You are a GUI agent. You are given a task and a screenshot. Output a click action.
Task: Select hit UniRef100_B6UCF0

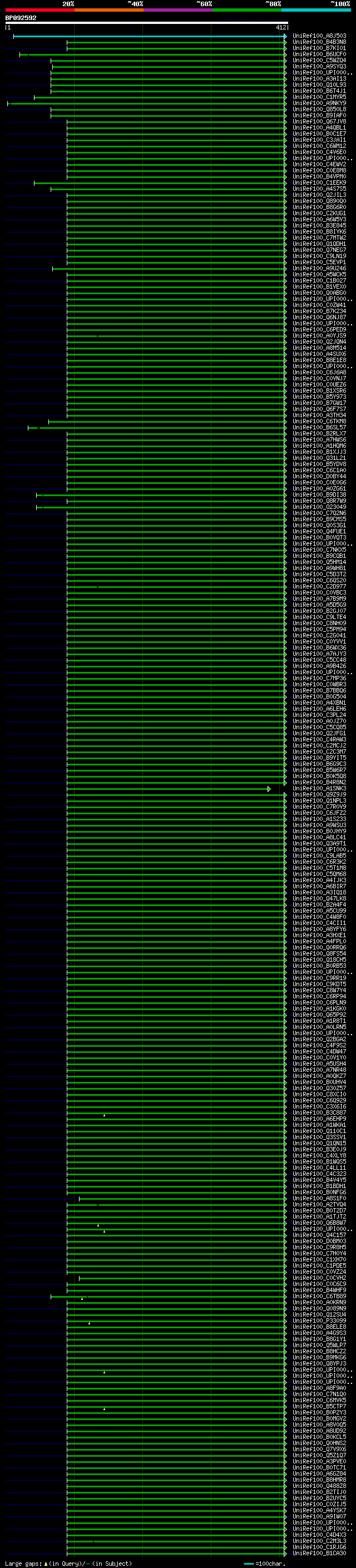[319, 54]
